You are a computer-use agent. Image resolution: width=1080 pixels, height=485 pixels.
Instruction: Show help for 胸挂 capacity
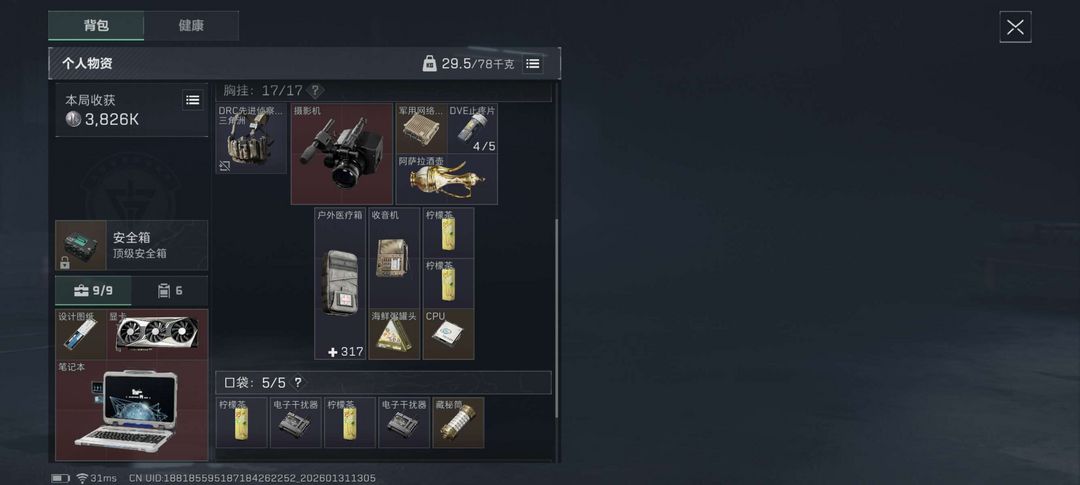[315, 90]
